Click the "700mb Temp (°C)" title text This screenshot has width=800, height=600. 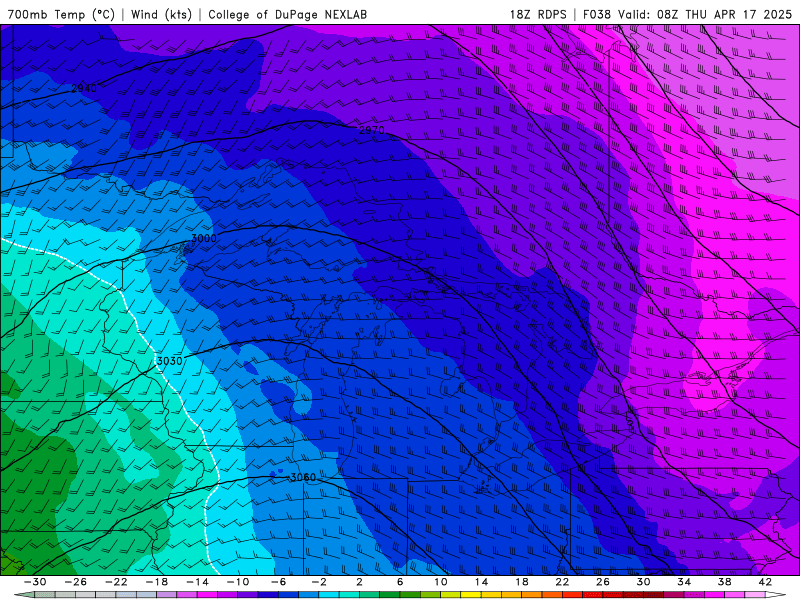[61, 14]
